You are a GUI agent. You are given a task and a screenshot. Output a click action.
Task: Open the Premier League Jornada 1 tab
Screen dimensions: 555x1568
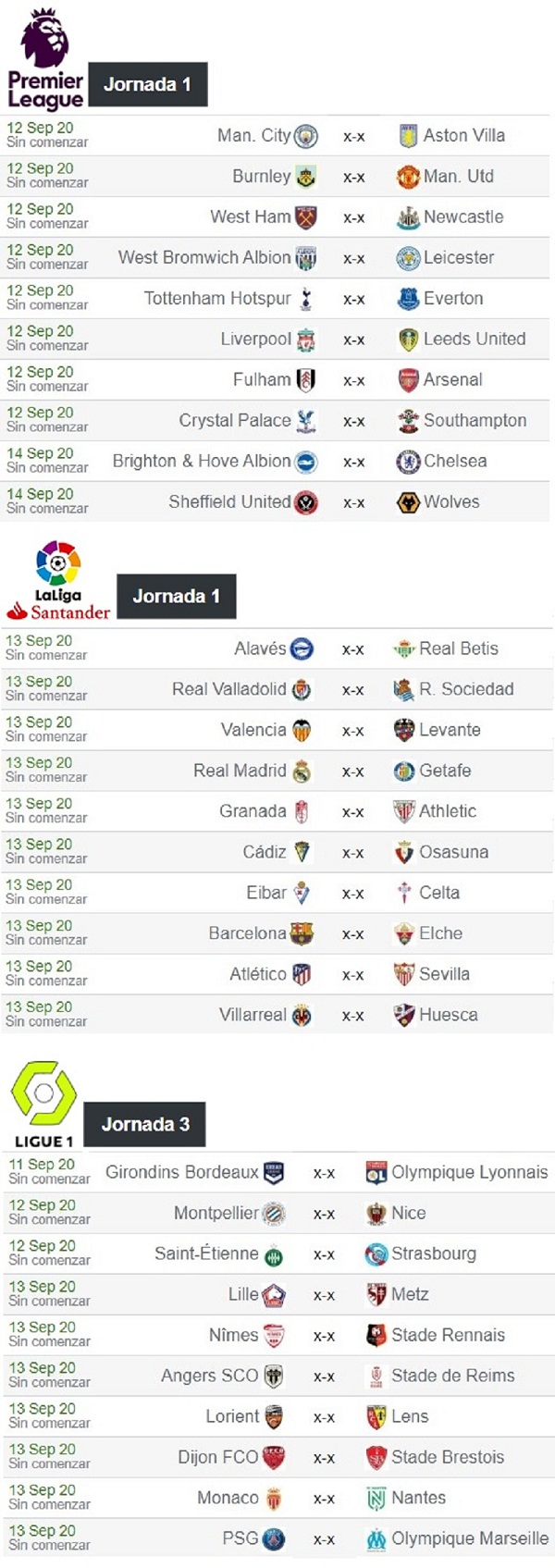148,85
